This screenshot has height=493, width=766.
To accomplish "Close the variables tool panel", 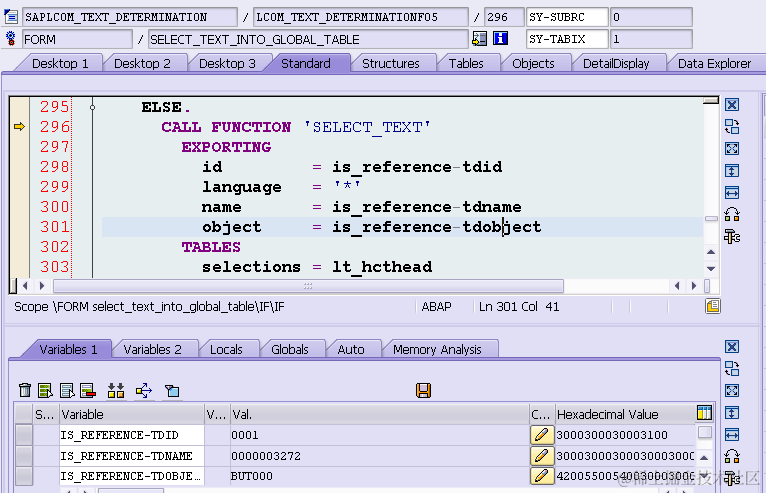I will (731, 346).
